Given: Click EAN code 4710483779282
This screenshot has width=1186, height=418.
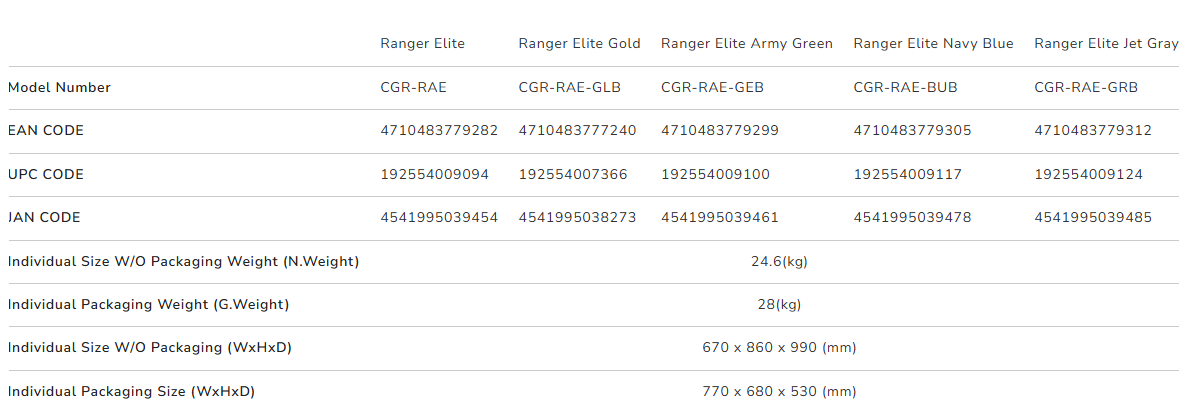Looking at the screenshot, I should point(439,131).
